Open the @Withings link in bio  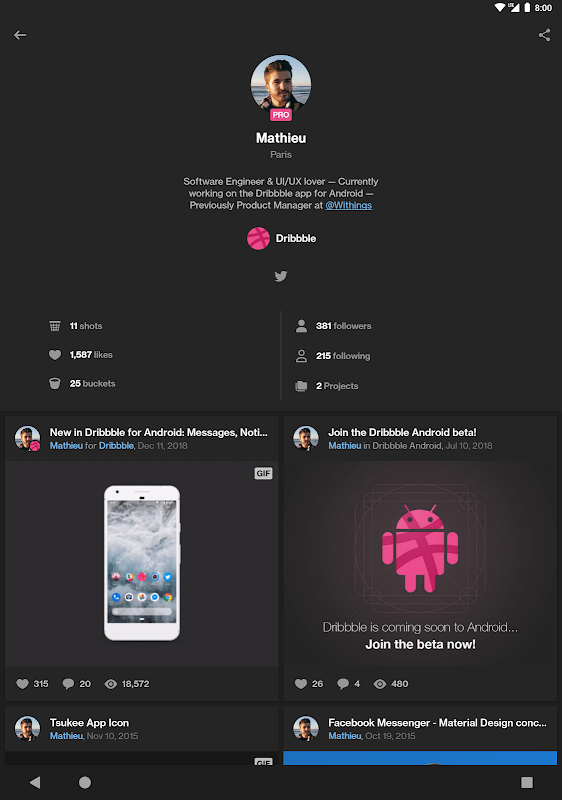pos(349,205)
